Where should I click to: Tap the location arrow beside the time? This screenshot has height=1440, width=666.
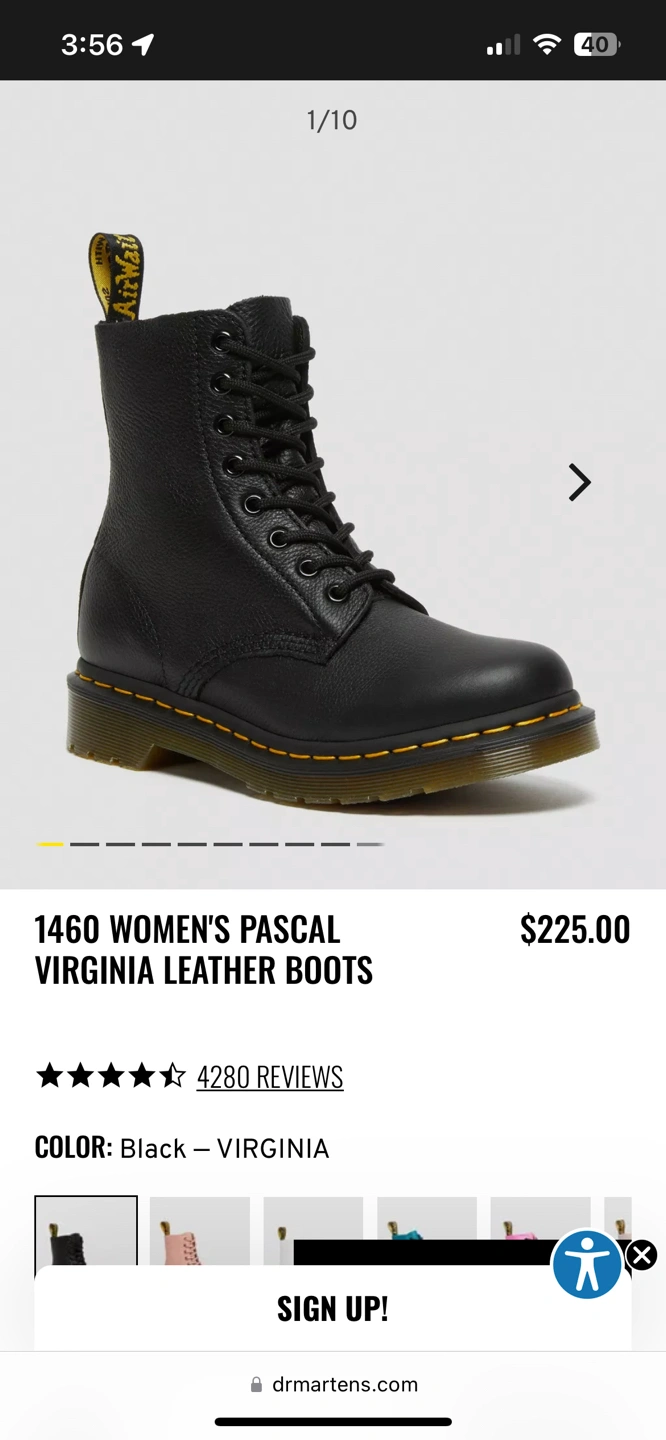(x=143, y=44)
